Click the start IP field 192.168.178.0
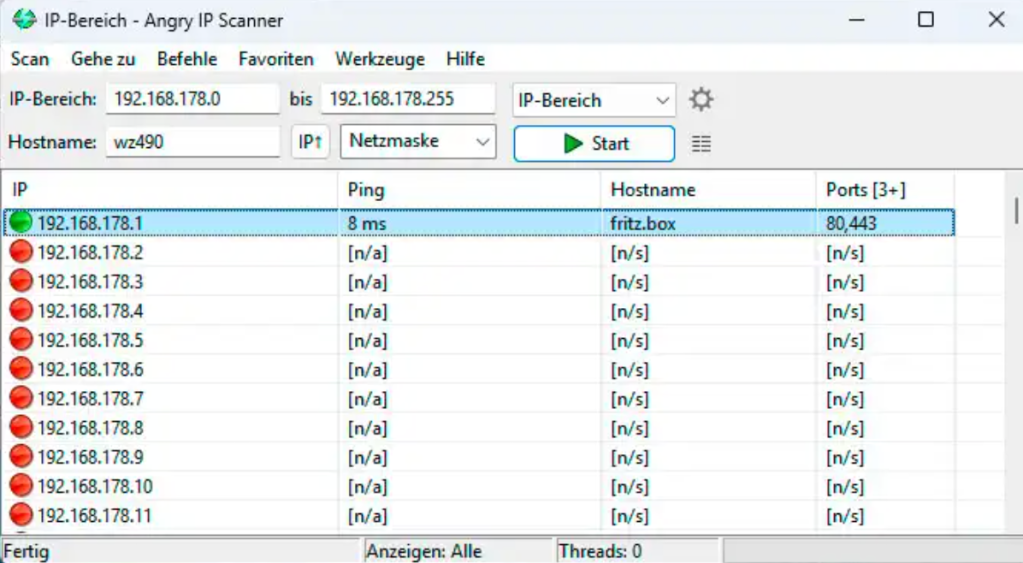 192,99
